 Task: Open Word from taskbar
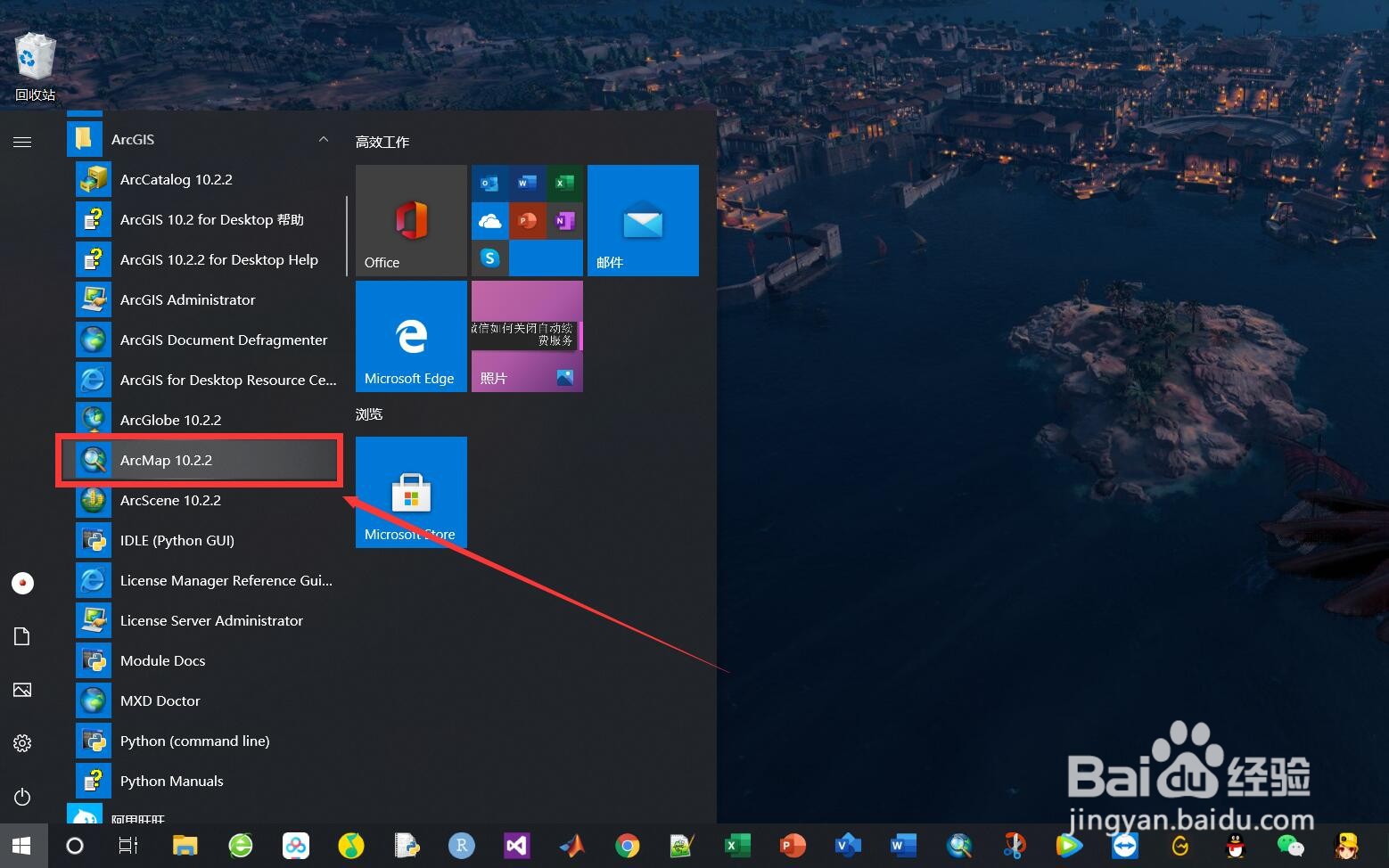903,846
